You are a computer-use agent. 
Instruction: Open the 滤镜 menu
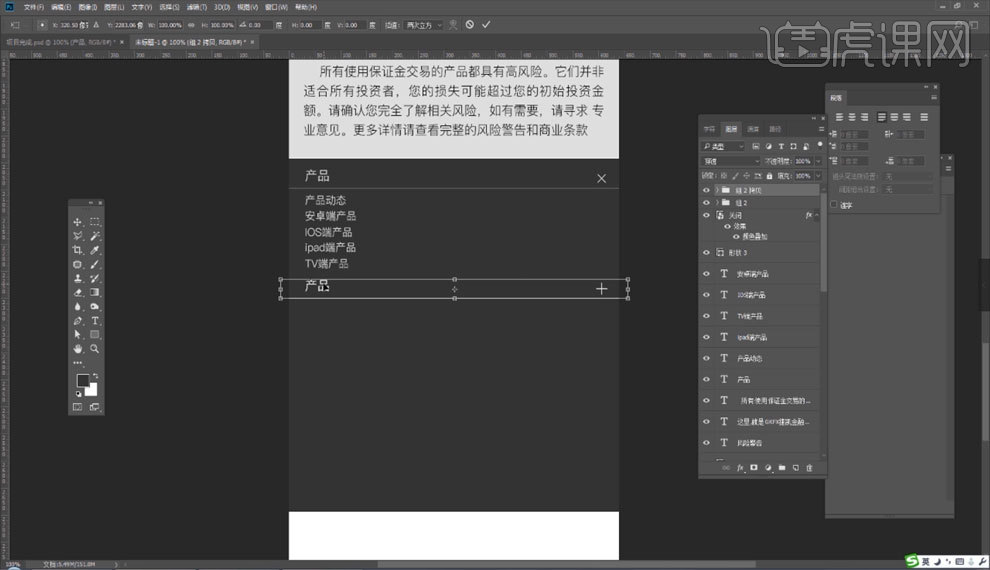[196, 7]
